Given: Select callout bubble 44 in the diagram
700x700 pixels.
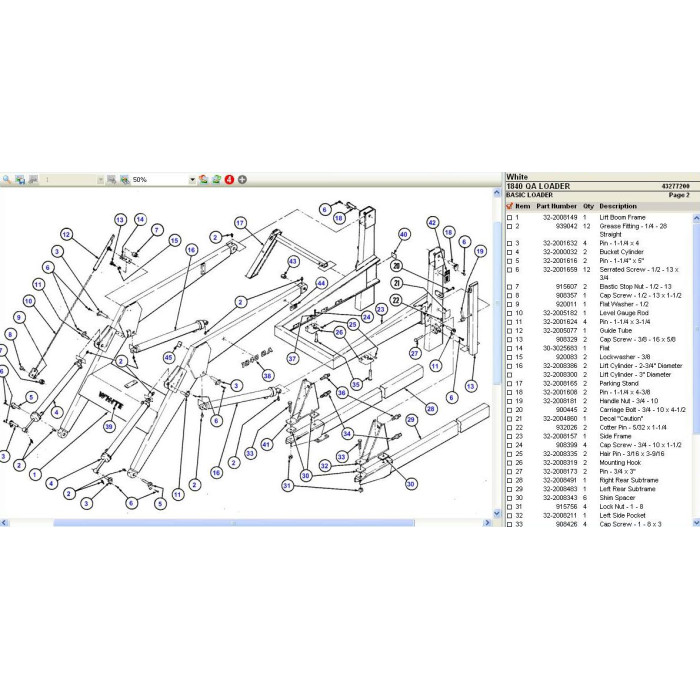Looking at the screenshot, I should point(321,283).
